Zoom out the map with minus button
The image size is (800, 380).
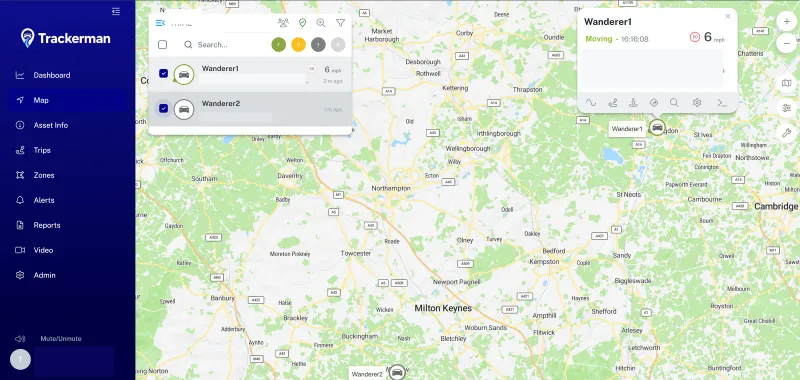pos(787,44)
